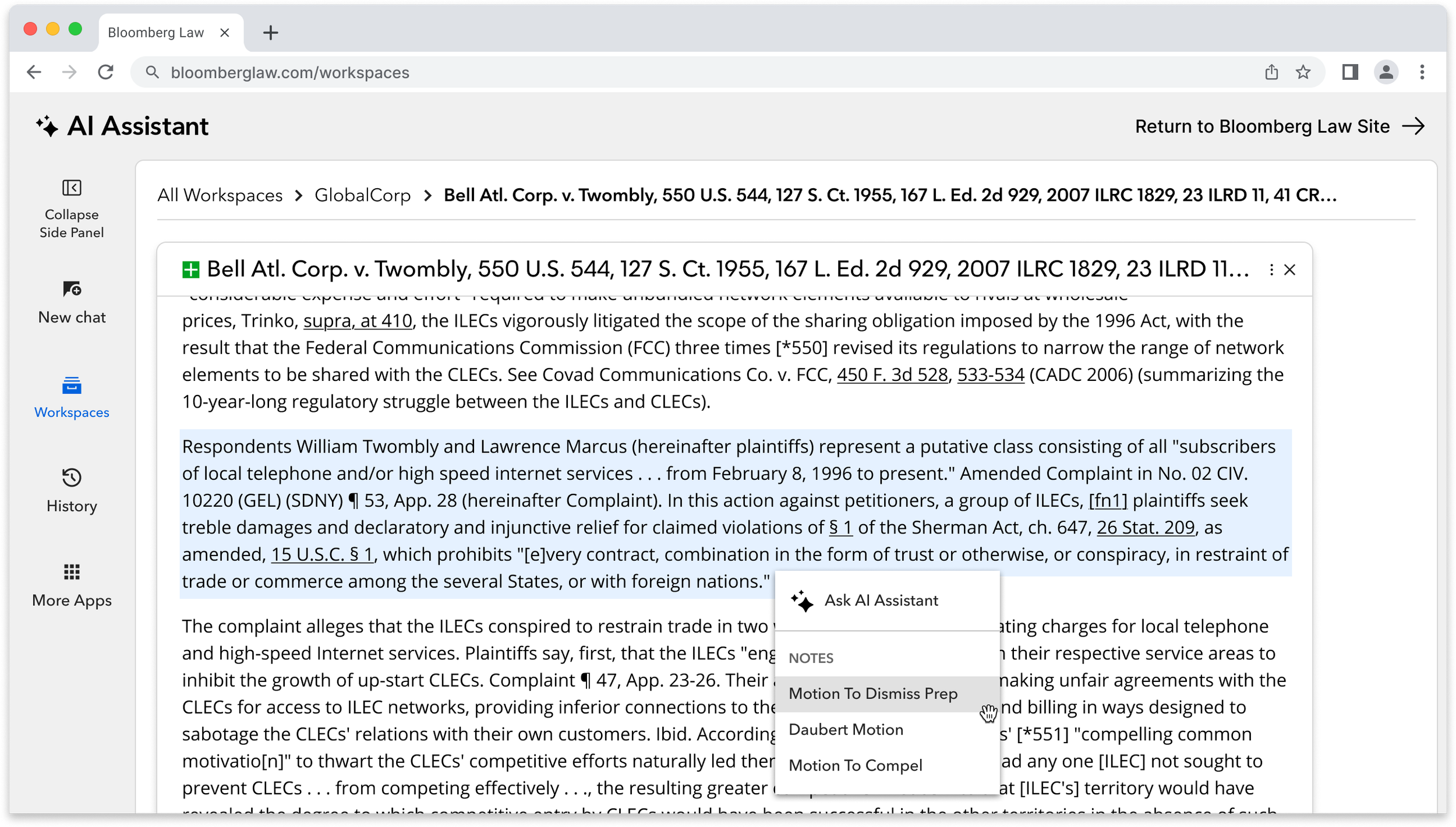The image size is (1456, 827).
Task: Open the document's three-dot options menu
Action: pos(1271,270)
